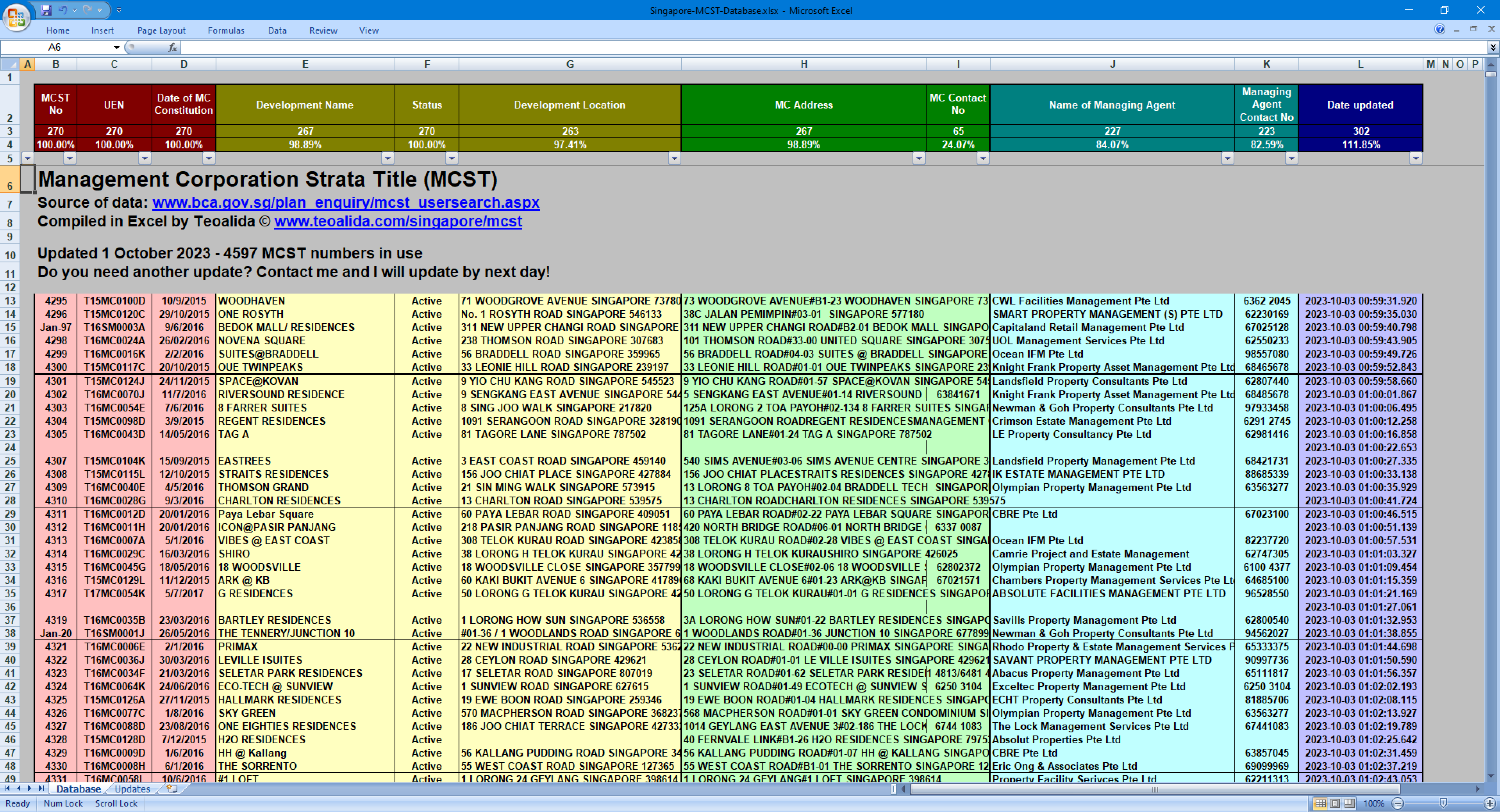Click previous sheet tab navigation arrow
This screenshot has height=812, width=1500.
click(x=19, y=788)
